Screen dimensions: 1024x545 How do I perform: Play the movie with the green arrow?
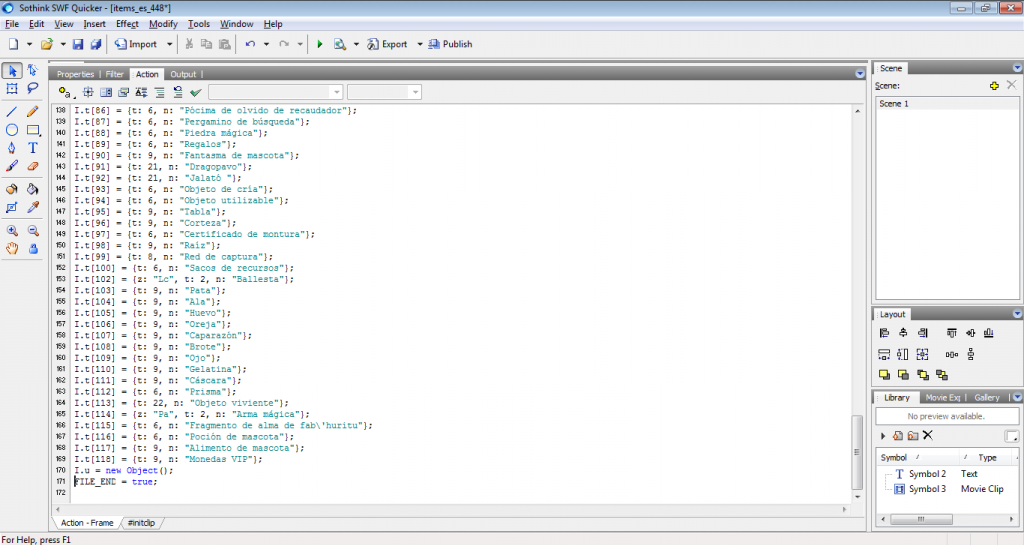pyautogui.click(x=319, y=44)
